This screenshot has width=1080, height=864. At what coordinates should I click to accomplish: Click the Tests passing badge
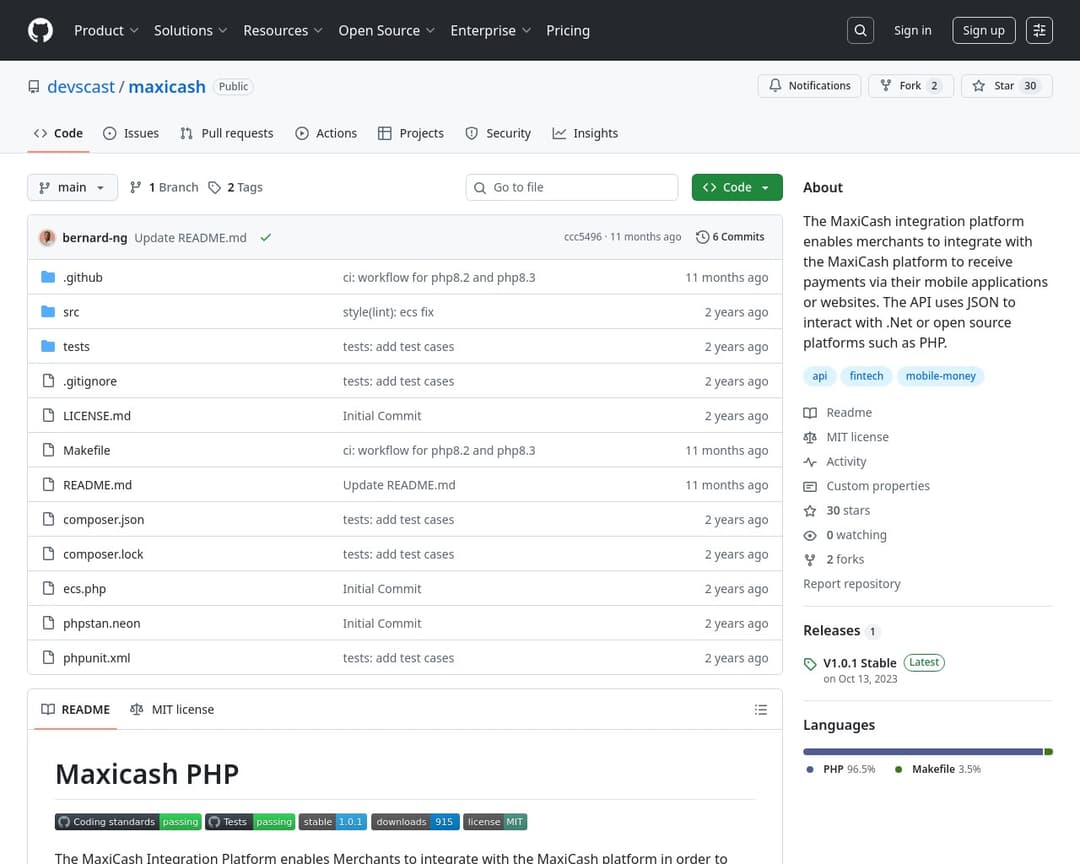(x=250, y=821)
